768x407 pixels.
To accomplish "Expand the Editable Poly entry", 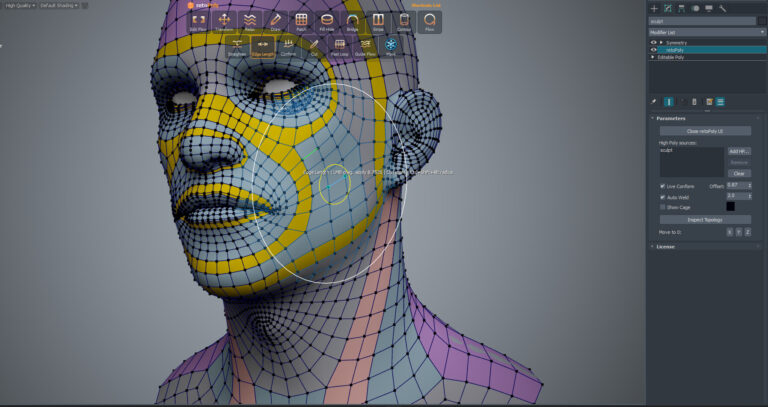I will [x=652, y=57].
